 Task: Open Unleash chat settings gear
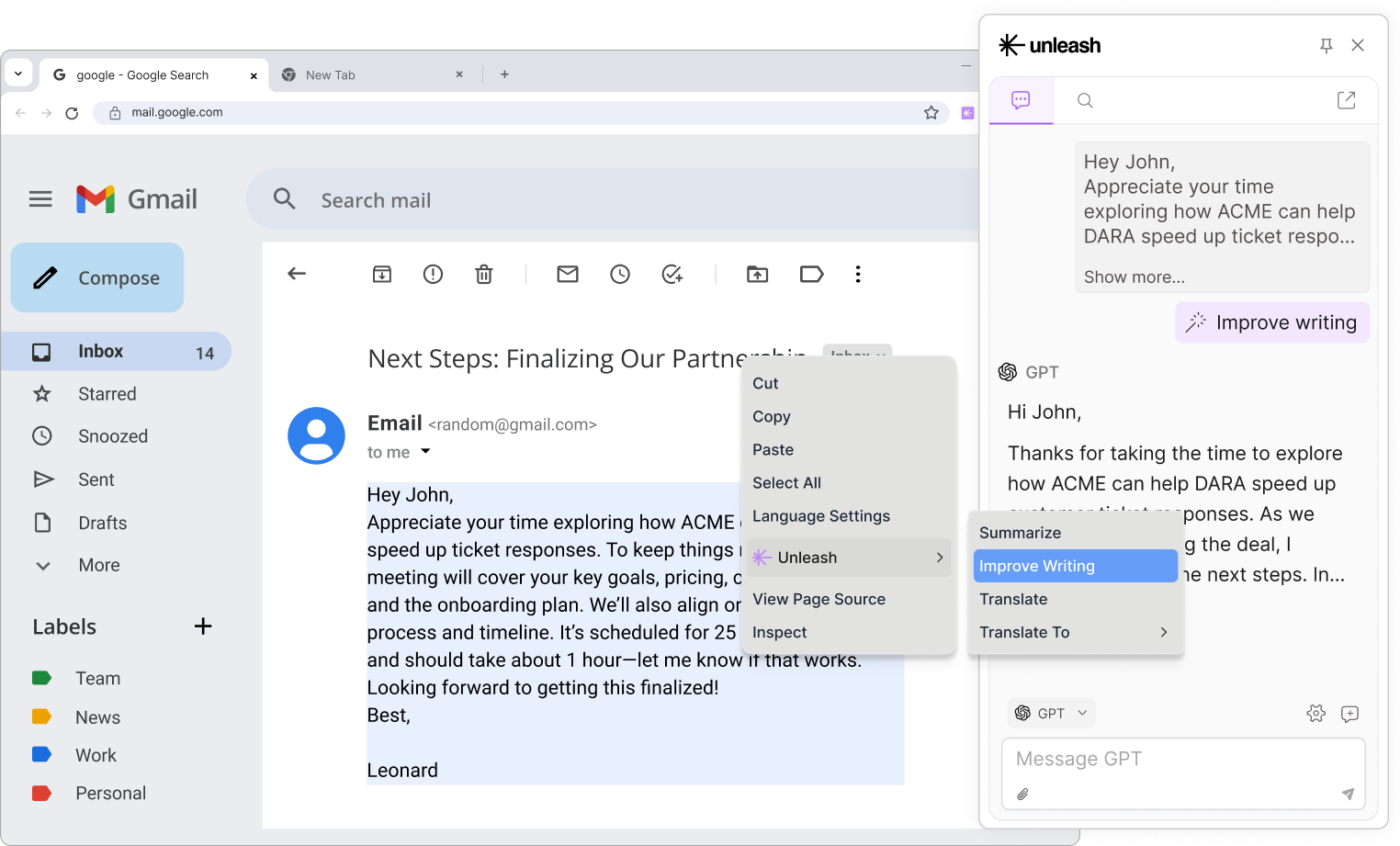click(x=1316, y=713)
